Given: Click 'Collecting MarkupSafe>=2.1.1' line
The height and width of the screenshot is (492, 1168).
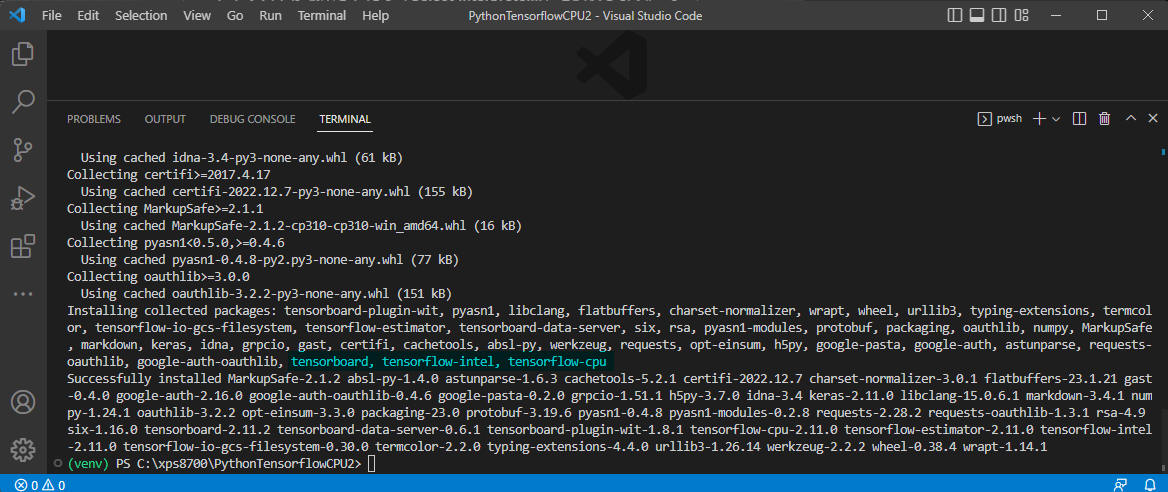Looking at the screenshot, I should [165, 209].
